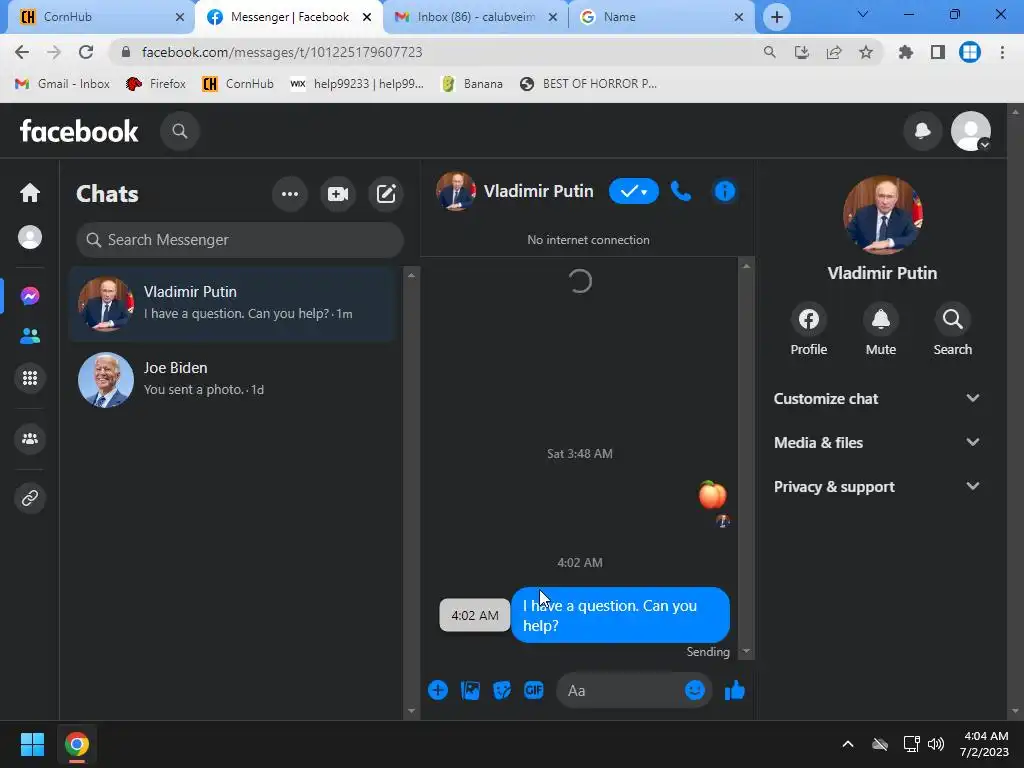
Task: Open Extensions puzzle icon
Action: [x=905, y=52]
